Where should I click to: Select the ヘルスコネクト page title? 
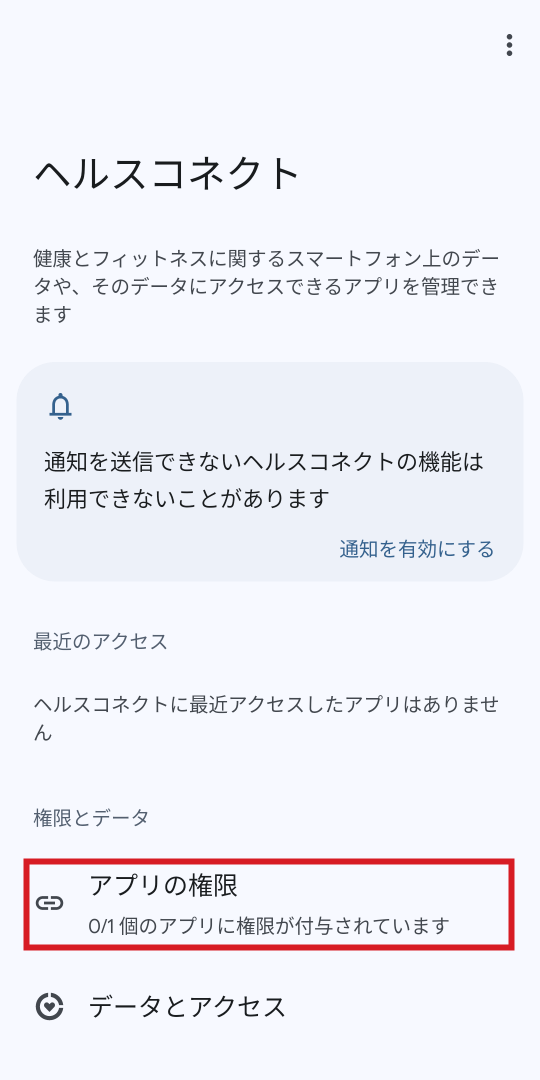pyautogui.click(x=167, y=174)
